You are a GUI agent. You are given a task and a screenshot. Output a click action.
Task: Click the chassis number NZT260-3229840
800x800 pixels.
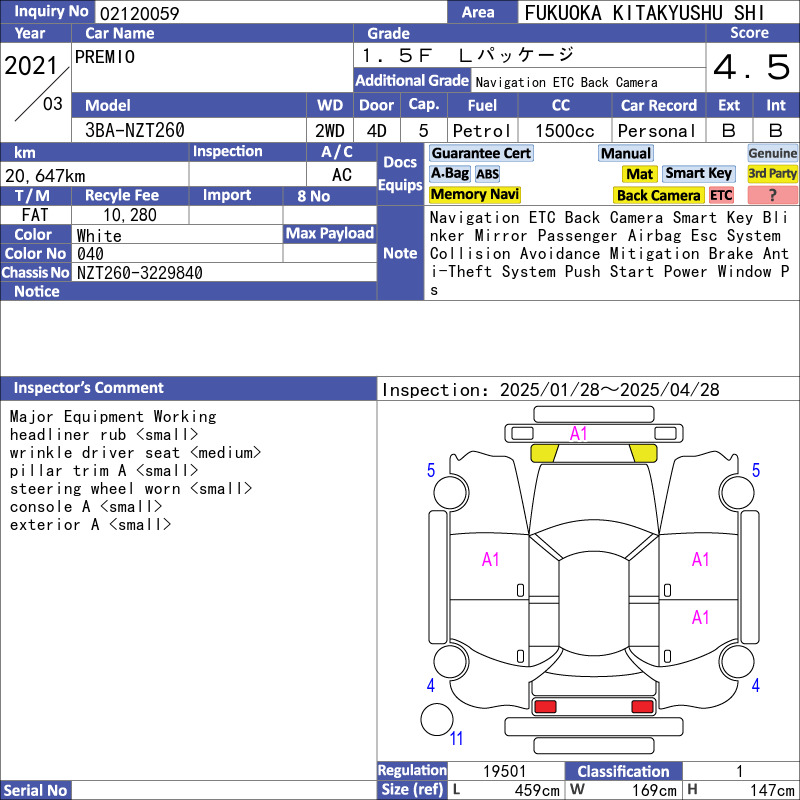(140, 273)
